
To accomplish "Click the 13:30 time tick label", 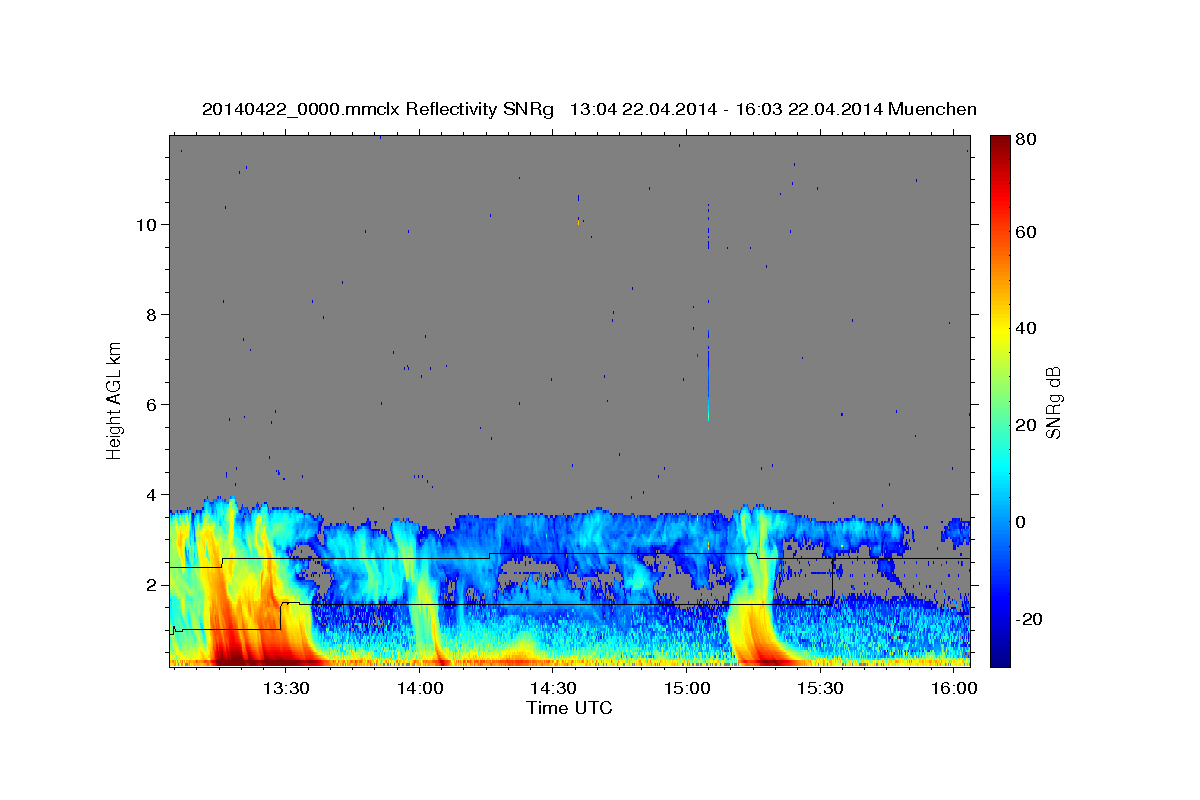I will [286, 688].
